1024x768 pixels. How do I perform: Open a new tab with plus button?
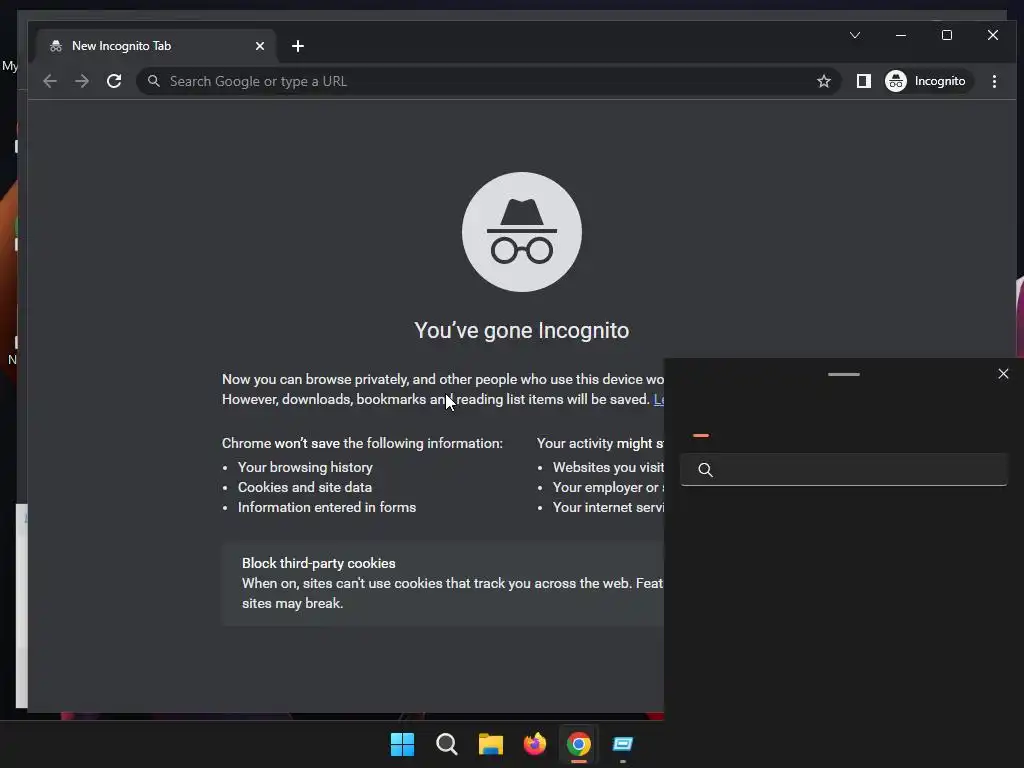(x=298, y=46)
